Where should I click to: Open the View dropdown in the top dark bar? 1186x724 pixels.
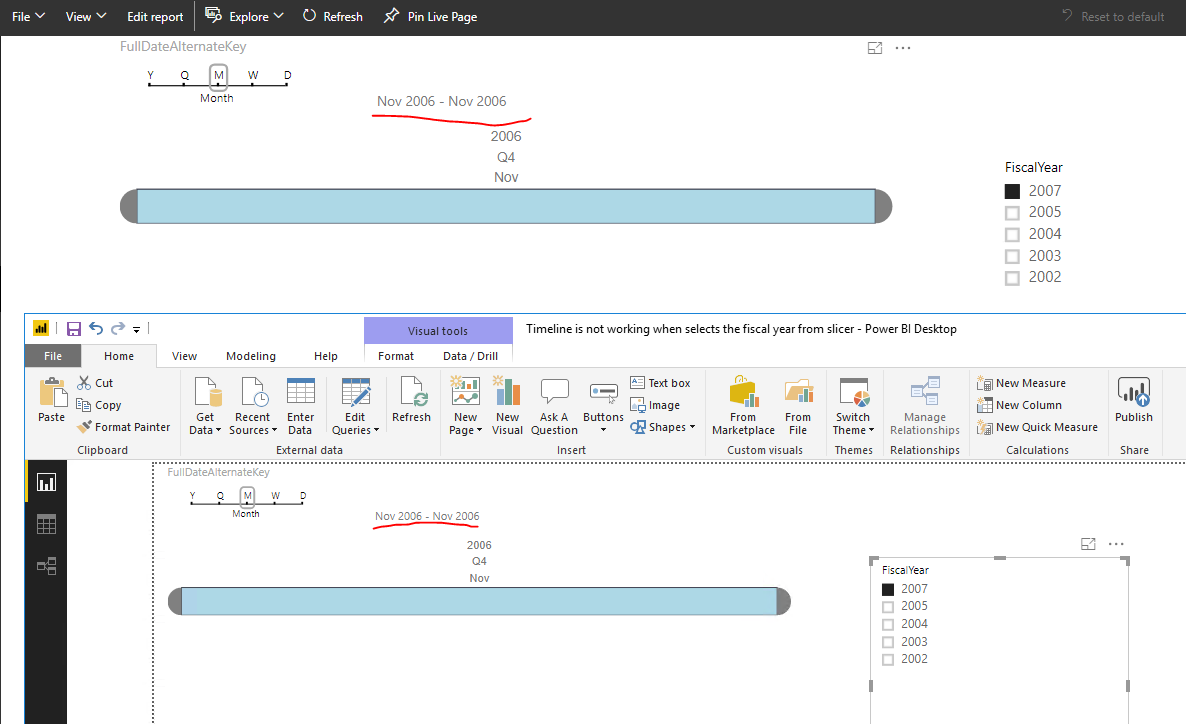(85, 17)
